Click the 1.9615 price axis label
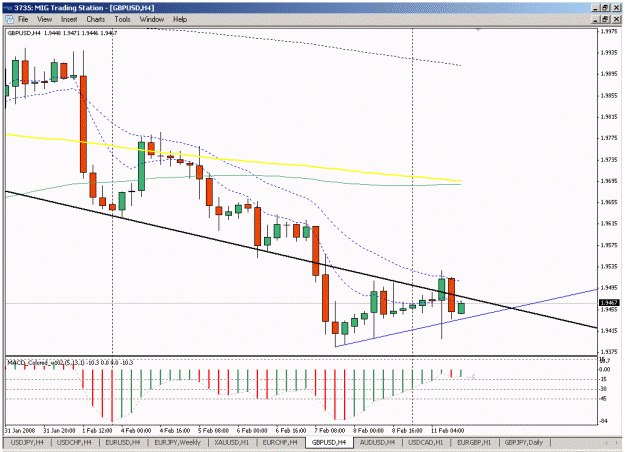The image size is (625, 452). 609,224
